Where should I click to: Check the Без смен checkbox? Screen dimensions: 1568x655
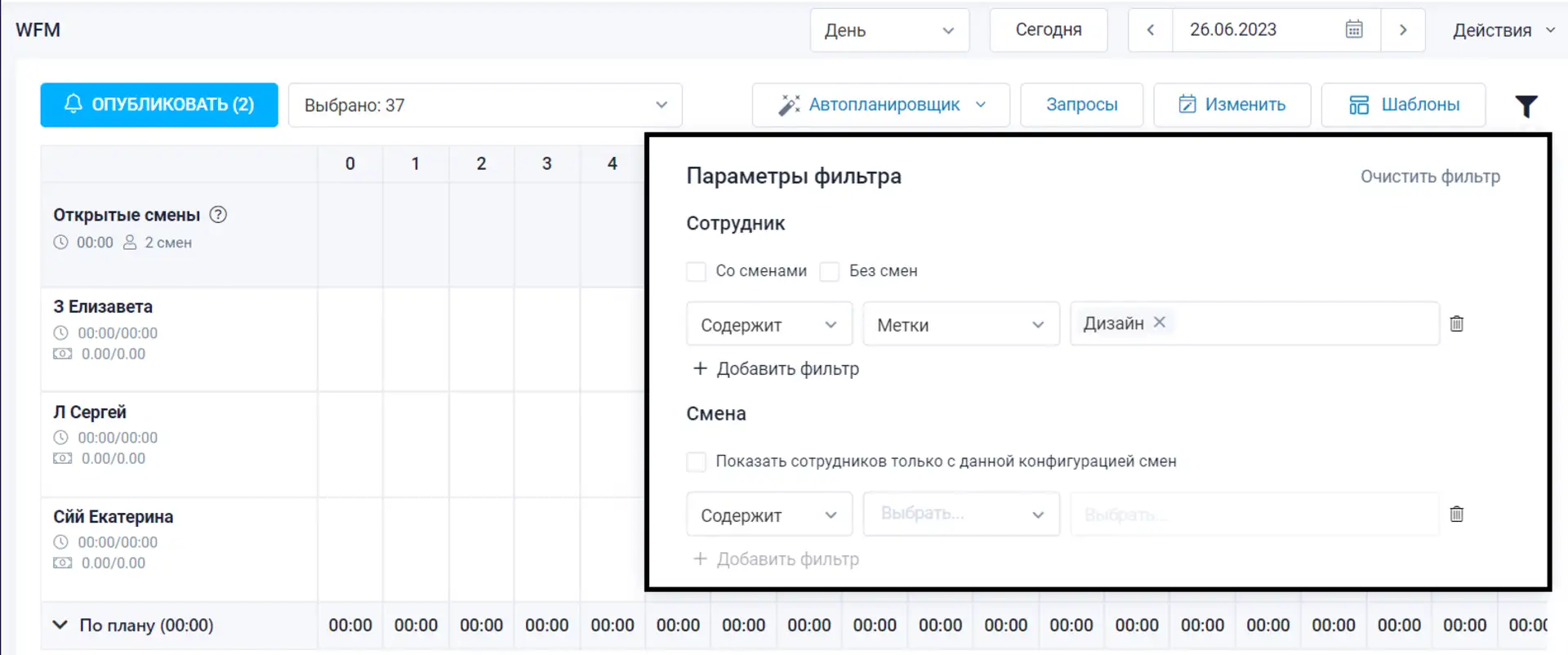tap(830, 271)
